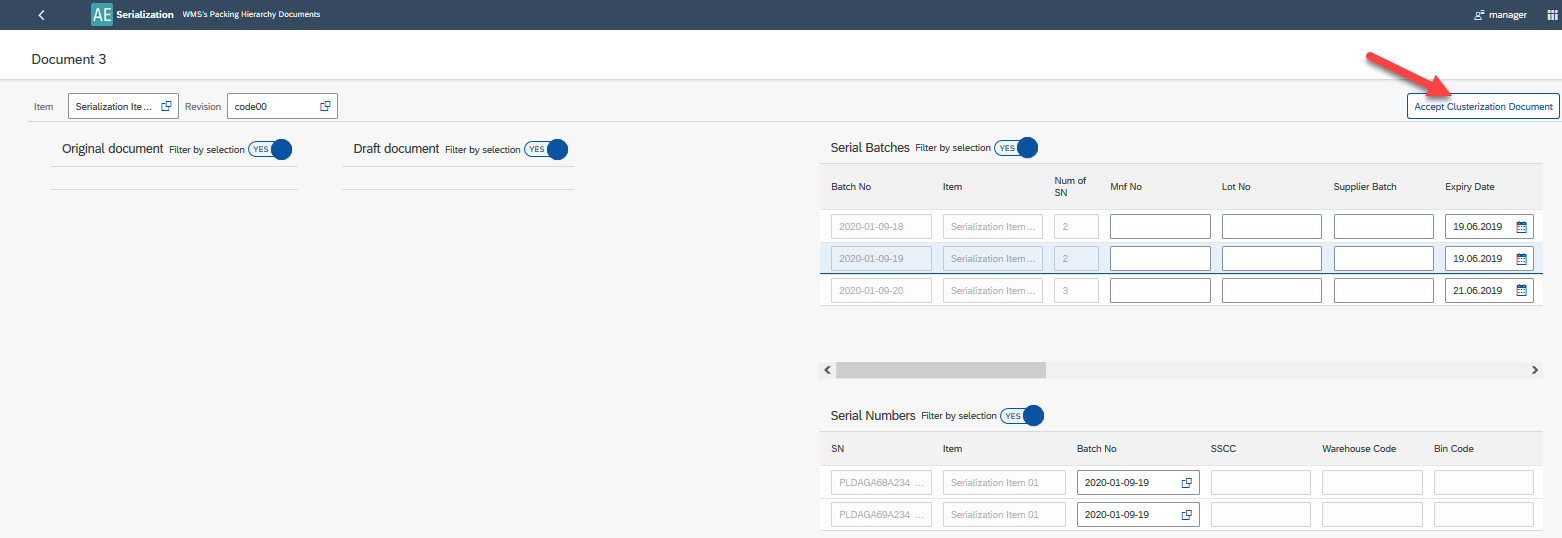Switch off Serial Numbers filter by selection
The width and height of the screenshot is (1562, 538).
pos(1022,415)
